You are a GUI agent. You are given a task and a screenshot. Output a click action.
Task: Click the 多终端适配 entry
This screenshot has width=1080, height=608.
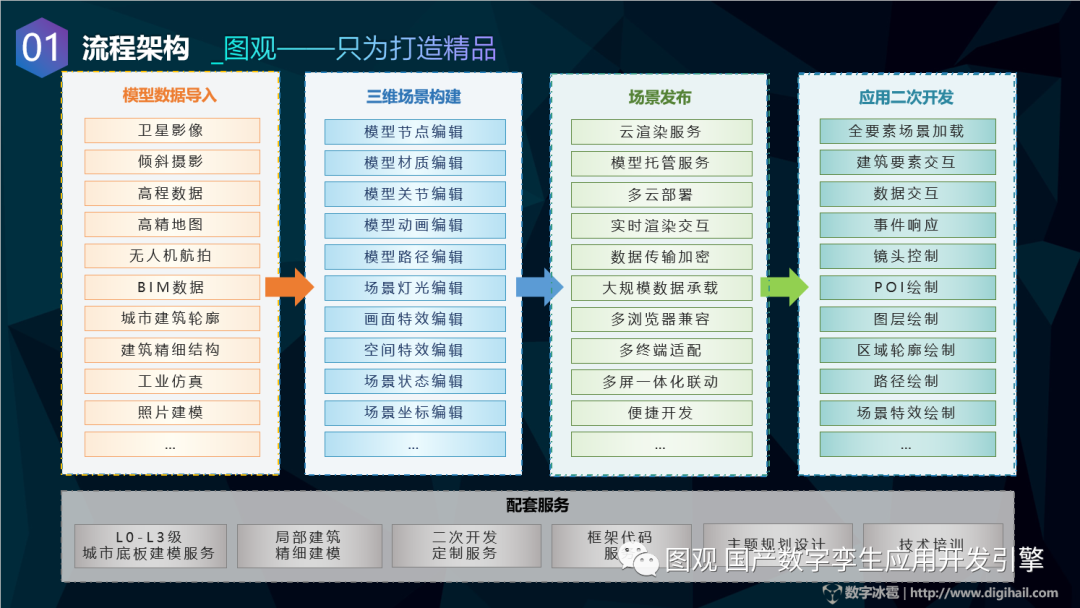coord(661,350)
